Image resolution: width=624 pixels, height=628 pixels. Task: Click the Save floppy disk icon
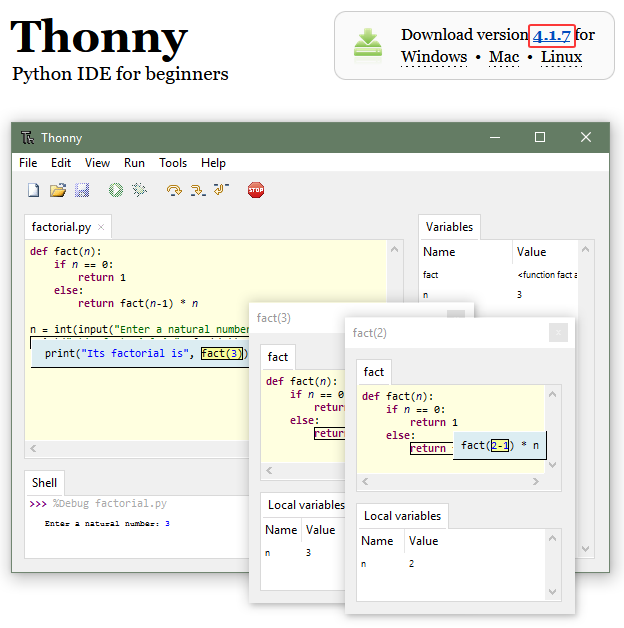pos(82,190)
